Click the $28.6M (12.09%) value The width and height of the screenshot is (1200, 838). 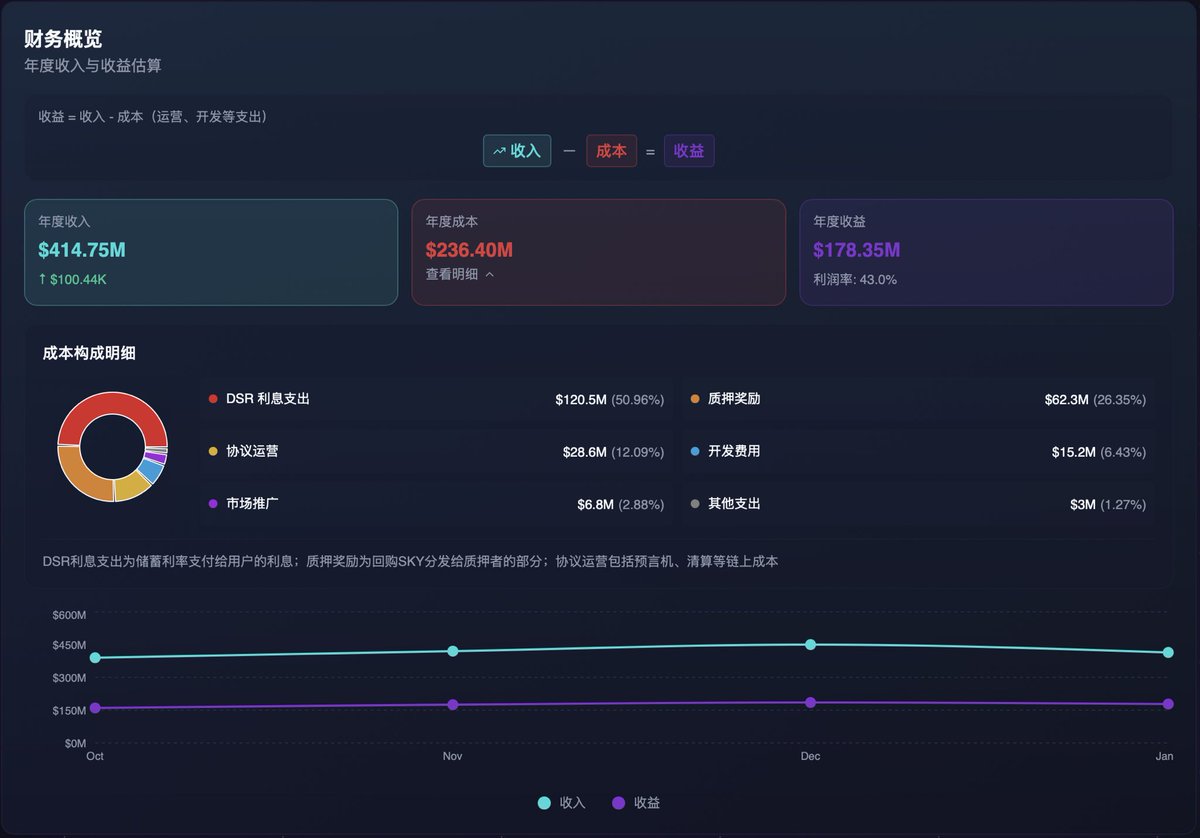point(613,452)
